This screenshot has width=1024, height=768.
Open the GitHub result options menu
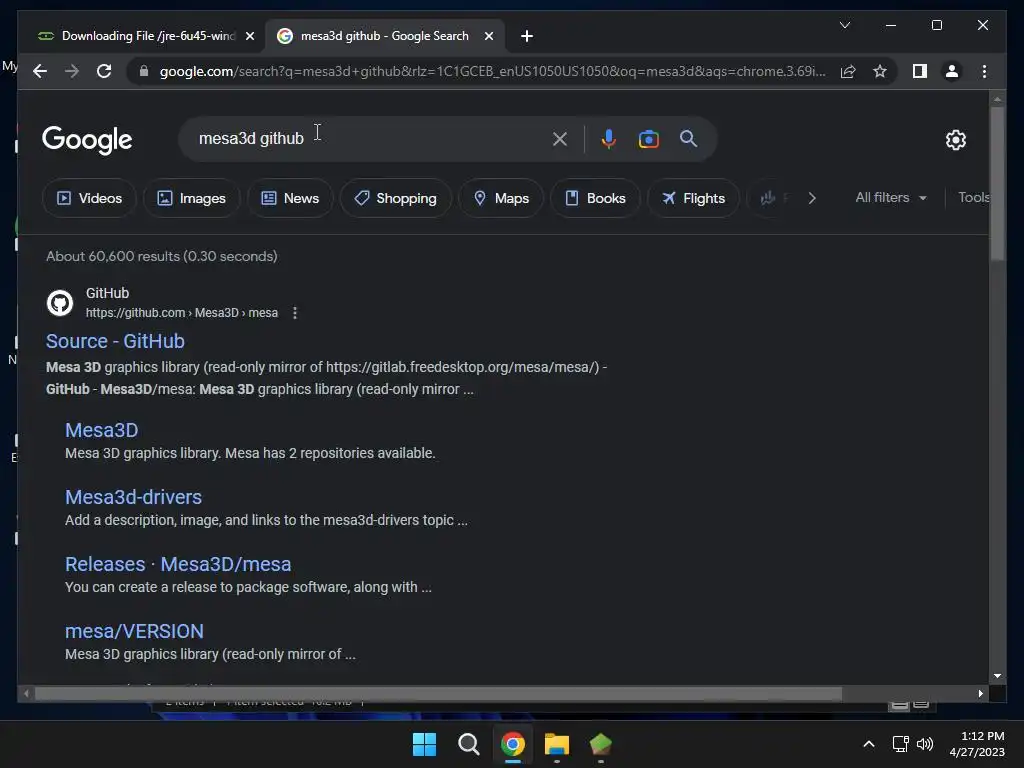pos(295,313)
